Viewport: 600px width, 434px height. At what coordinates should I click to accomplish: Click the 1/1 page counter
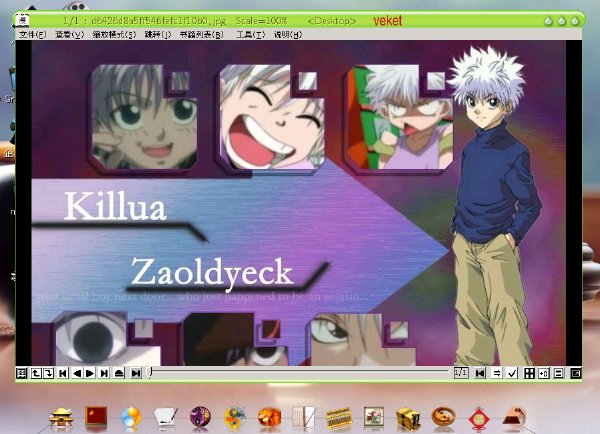click(x=461, y=372)
